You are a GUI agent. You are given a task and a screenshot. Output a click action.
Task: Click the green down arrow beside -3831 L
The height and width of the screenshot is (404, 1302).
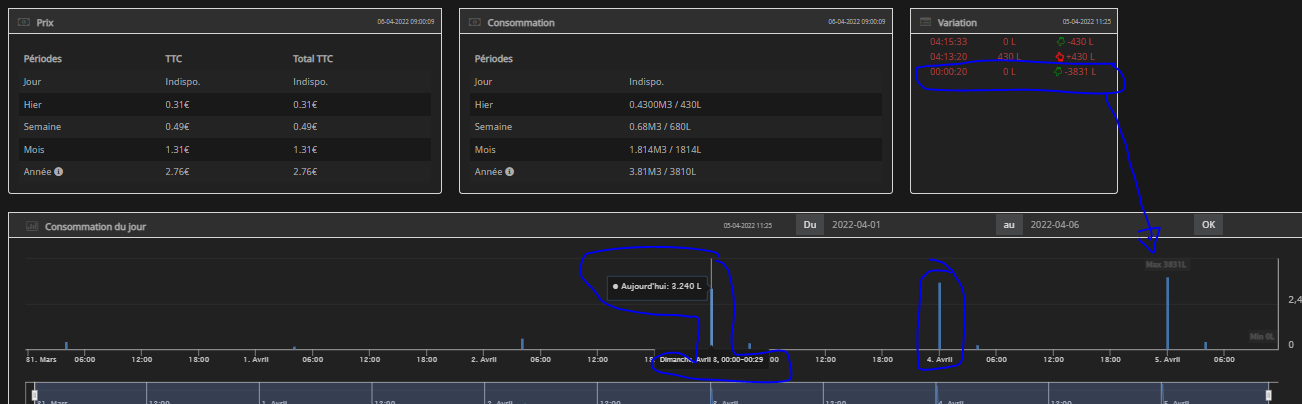1058,72
